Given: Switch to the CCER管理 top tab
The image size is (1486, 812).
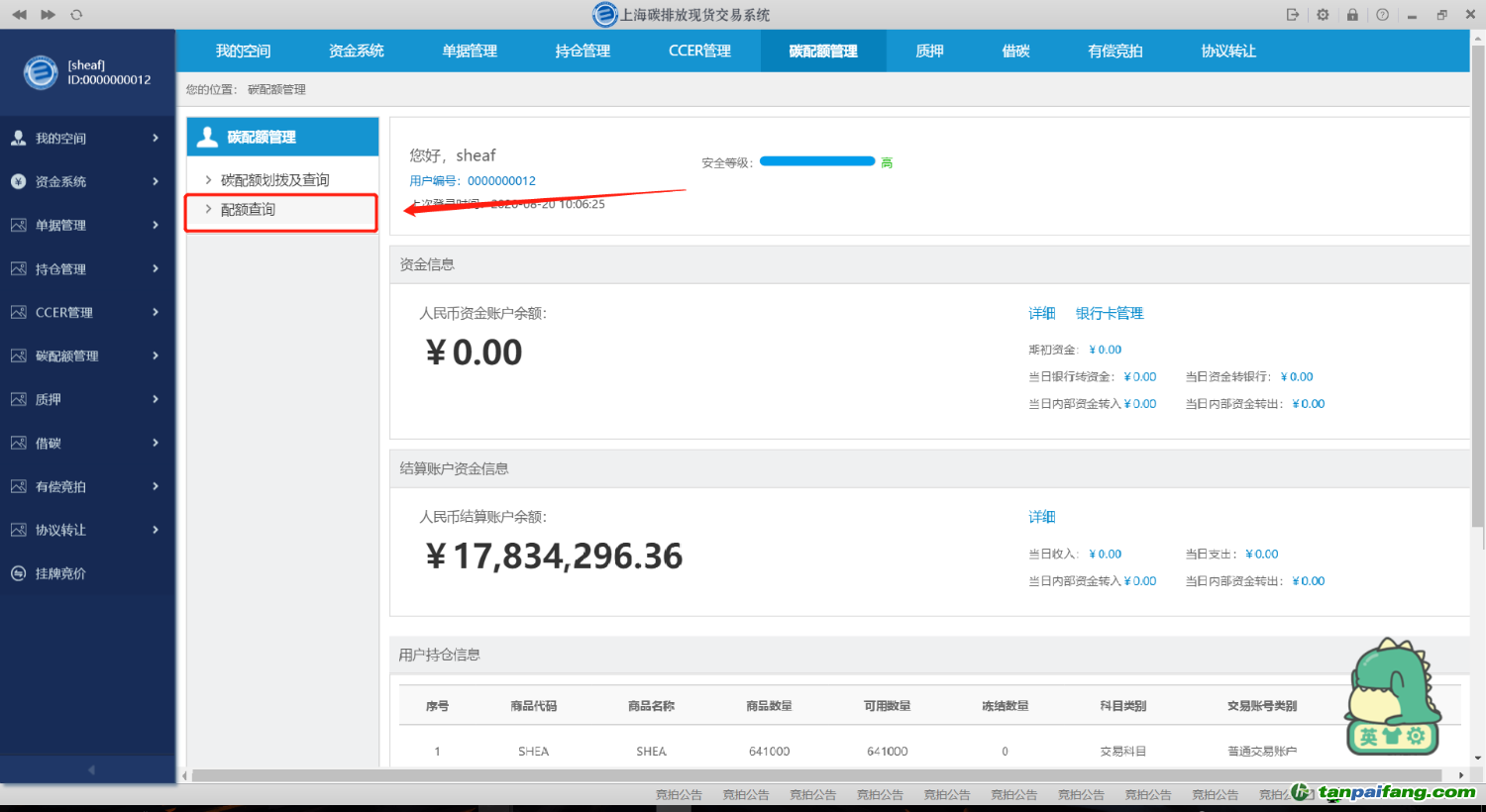Looking at the screenshot, I should pos(699,51).
